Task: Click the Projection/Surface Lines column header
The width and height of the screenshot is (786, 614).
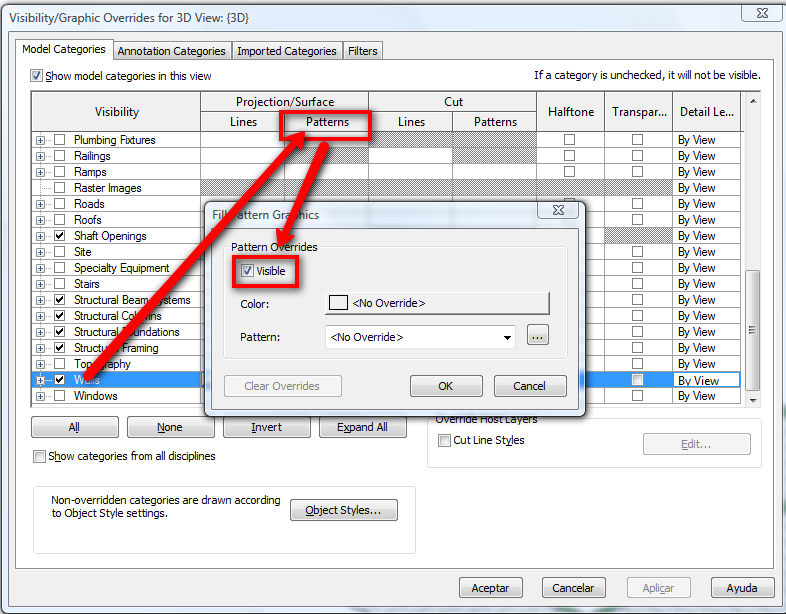Action: pyautogui.click(x=243, y=122)
